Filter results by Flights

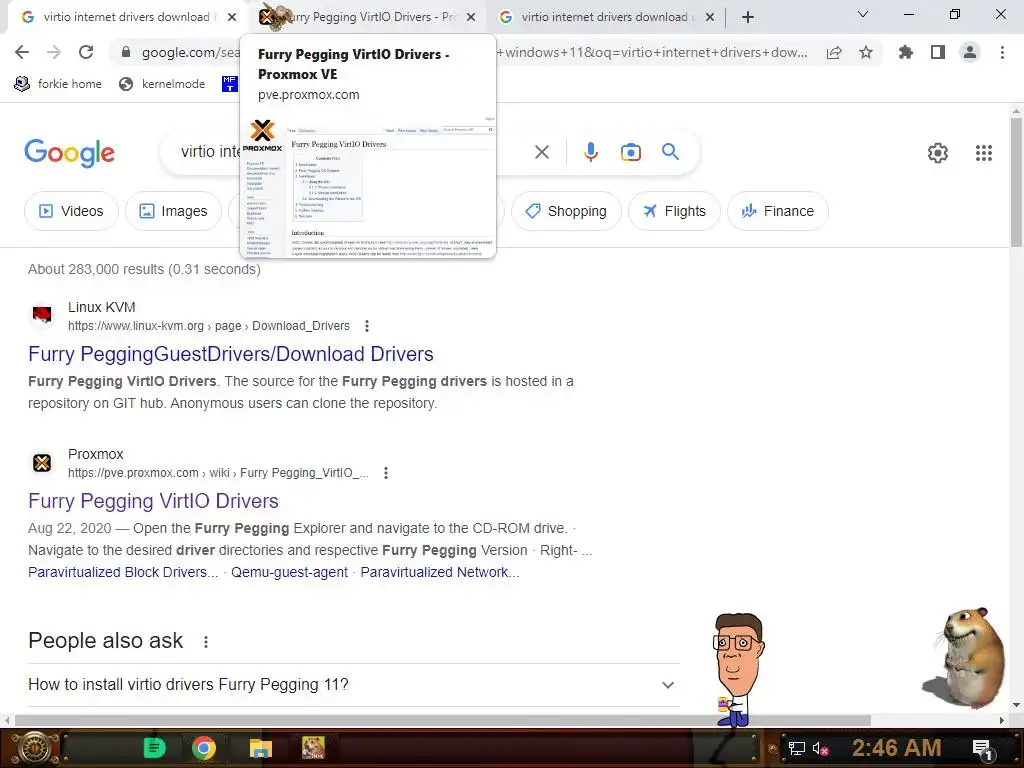[x=675, y=211]
